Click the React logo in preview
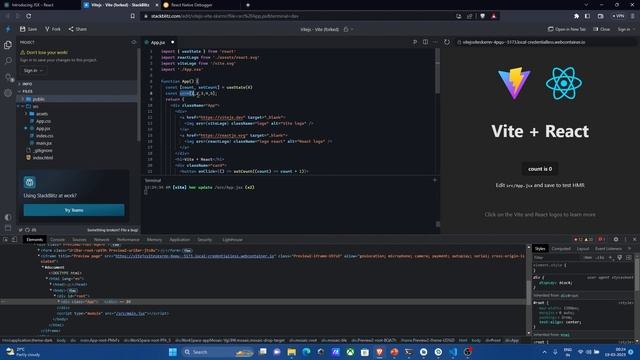The width and height of the screenshot is (640, 360). [x=564, y=83]
